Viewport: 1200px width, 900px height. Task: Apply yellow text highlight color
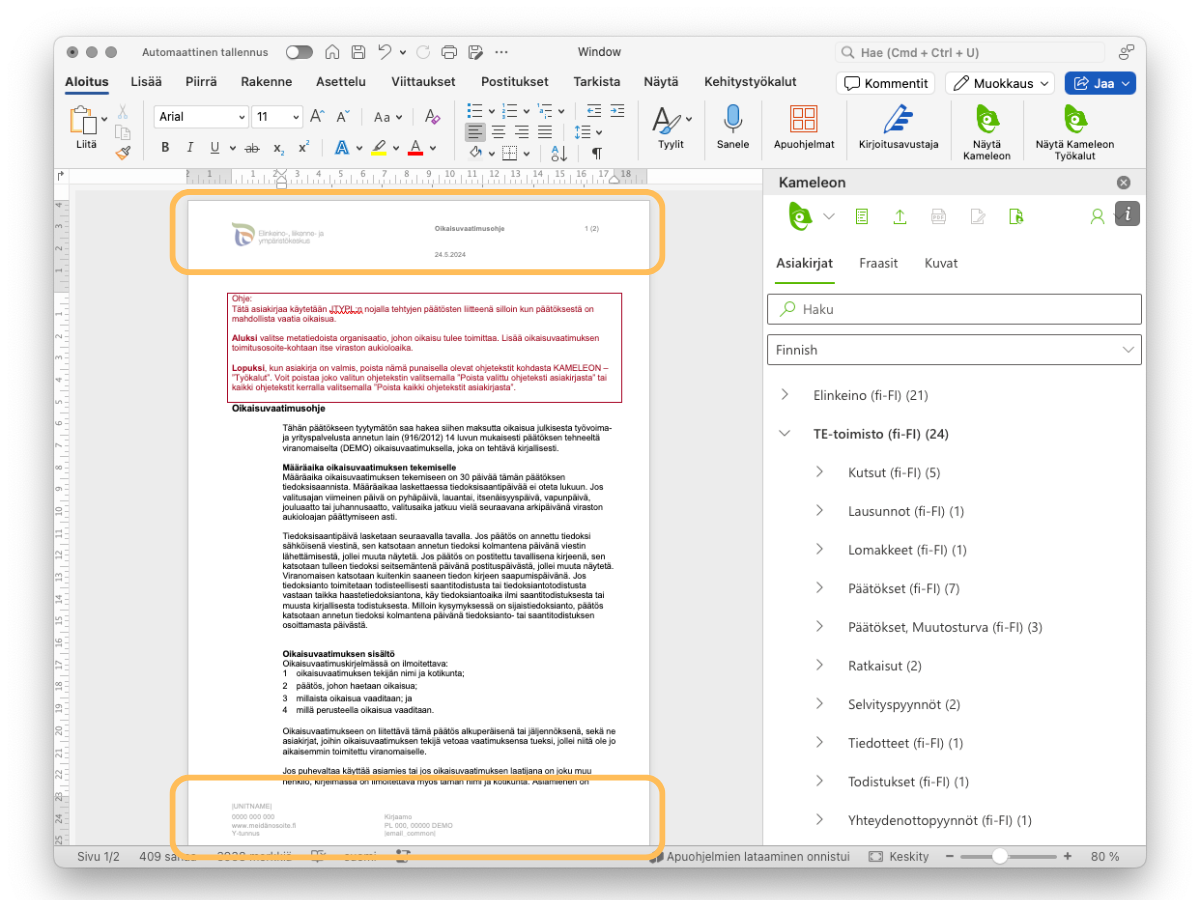(378, 148)
